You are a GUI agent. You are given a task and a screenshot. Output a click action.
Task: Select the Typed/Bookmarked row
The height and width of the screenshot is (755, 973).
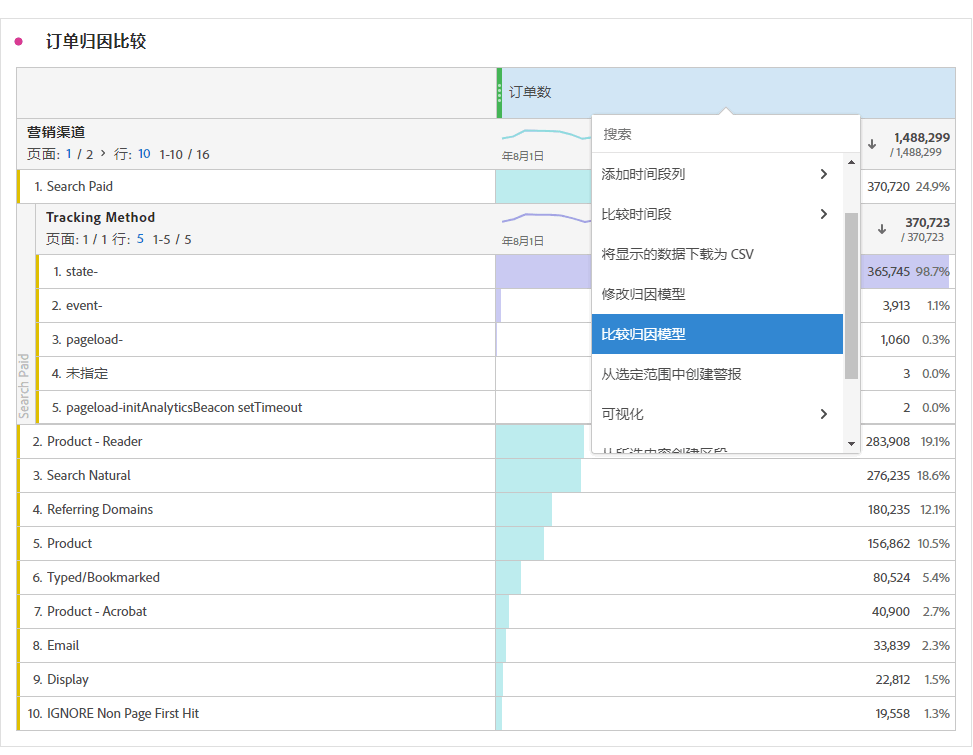[x=256, y=578]
